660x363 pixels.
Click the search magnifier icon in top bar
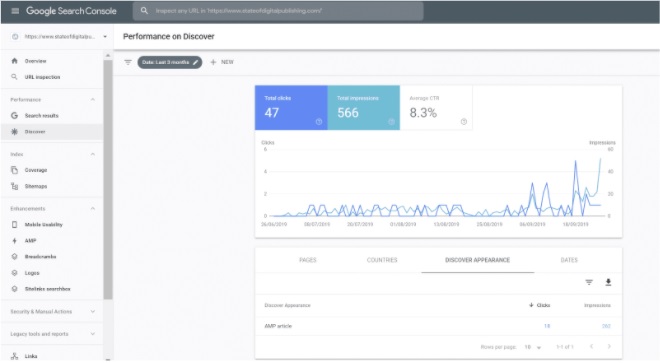(x=144, y=11)
